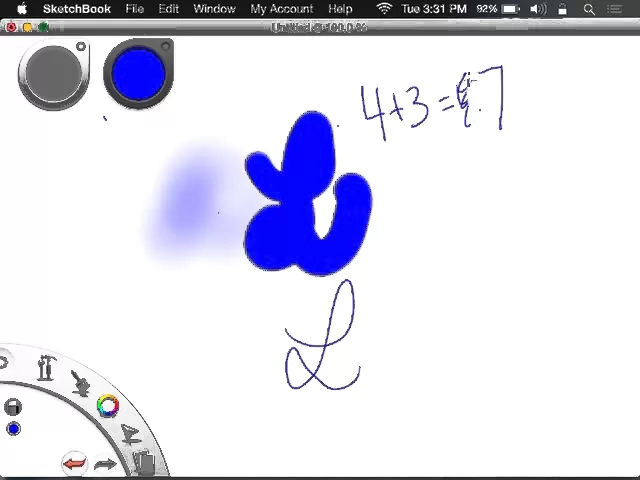
Task: Click the clock showing Tue 3:31 PM
Action: click(x=434, y=9)
